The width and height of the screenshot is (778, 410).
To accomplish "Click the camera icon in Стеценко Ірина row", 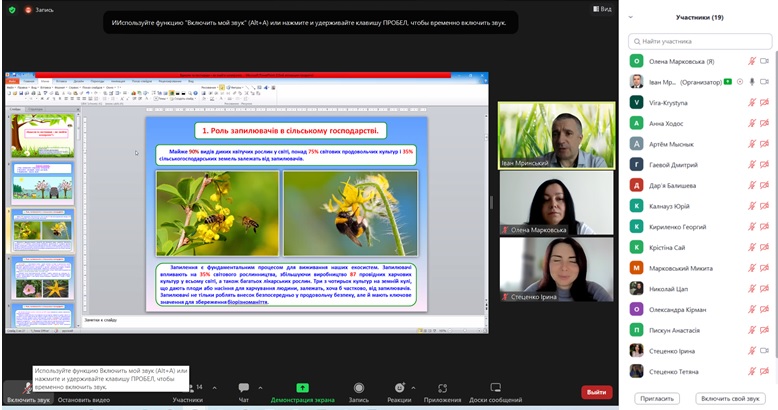I will click(765, 350).
